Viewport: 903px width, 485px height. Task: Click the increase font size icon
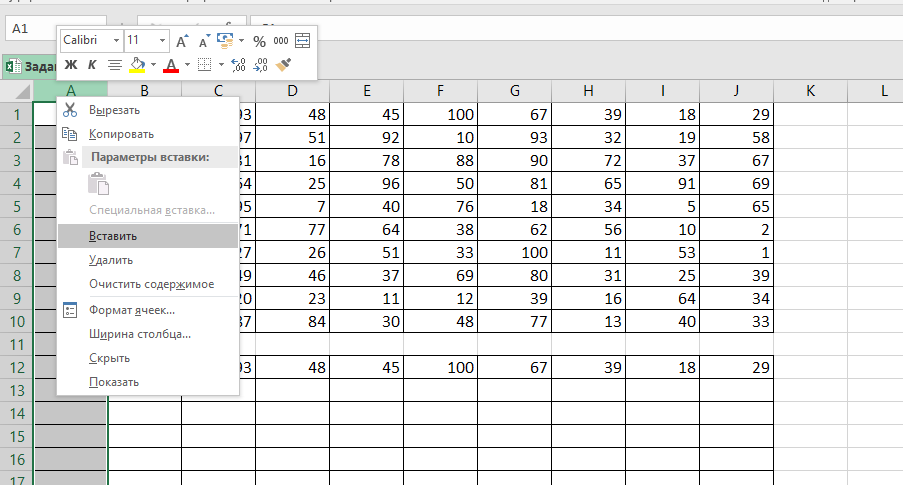click(182, 41)
